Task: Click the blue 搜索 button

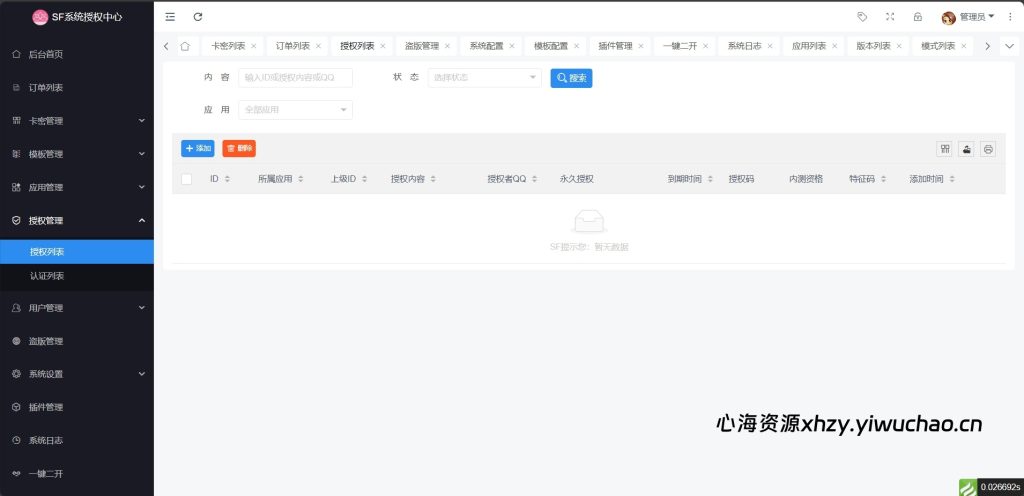Action: (571, 78)
